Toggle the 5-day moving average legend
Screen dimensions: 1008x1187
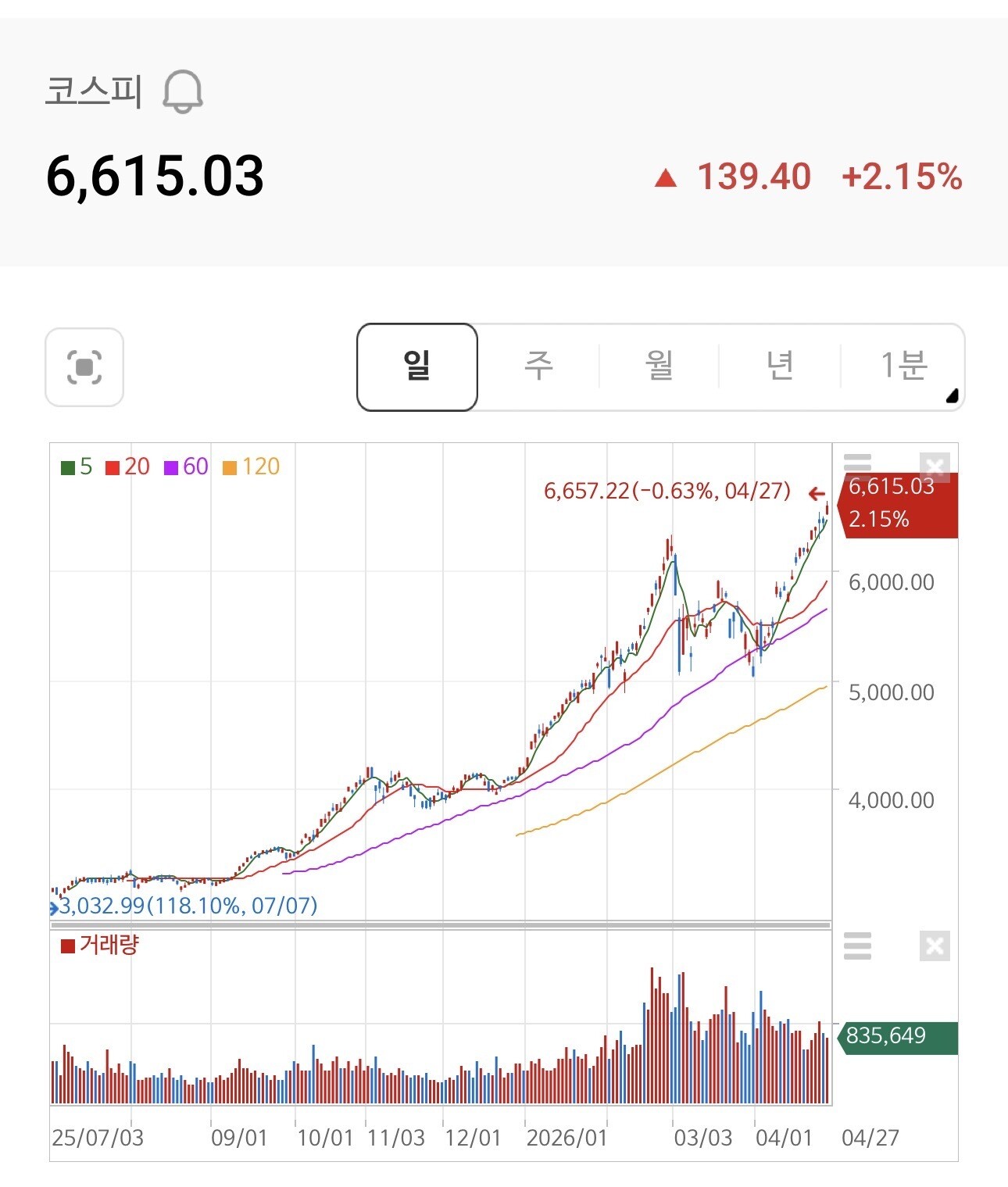coord(77,467)
